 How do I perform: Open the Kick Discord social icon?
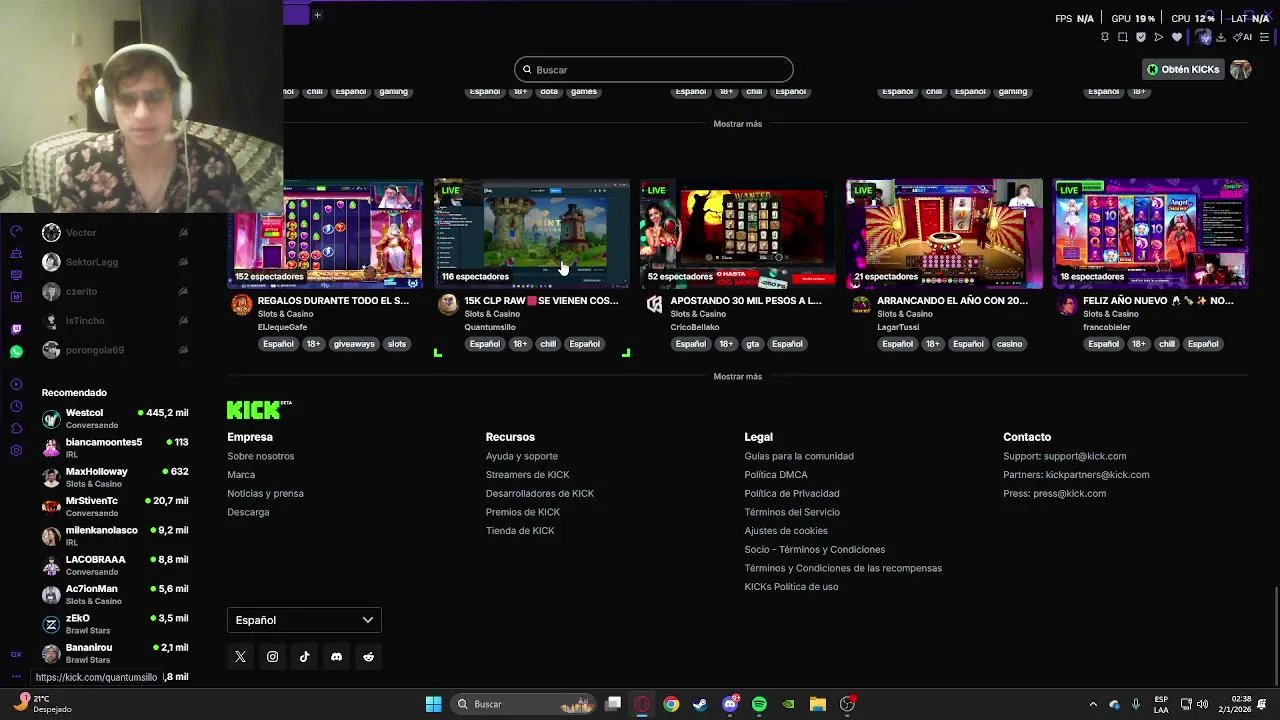pyautogui.click(x=336, y=657)
